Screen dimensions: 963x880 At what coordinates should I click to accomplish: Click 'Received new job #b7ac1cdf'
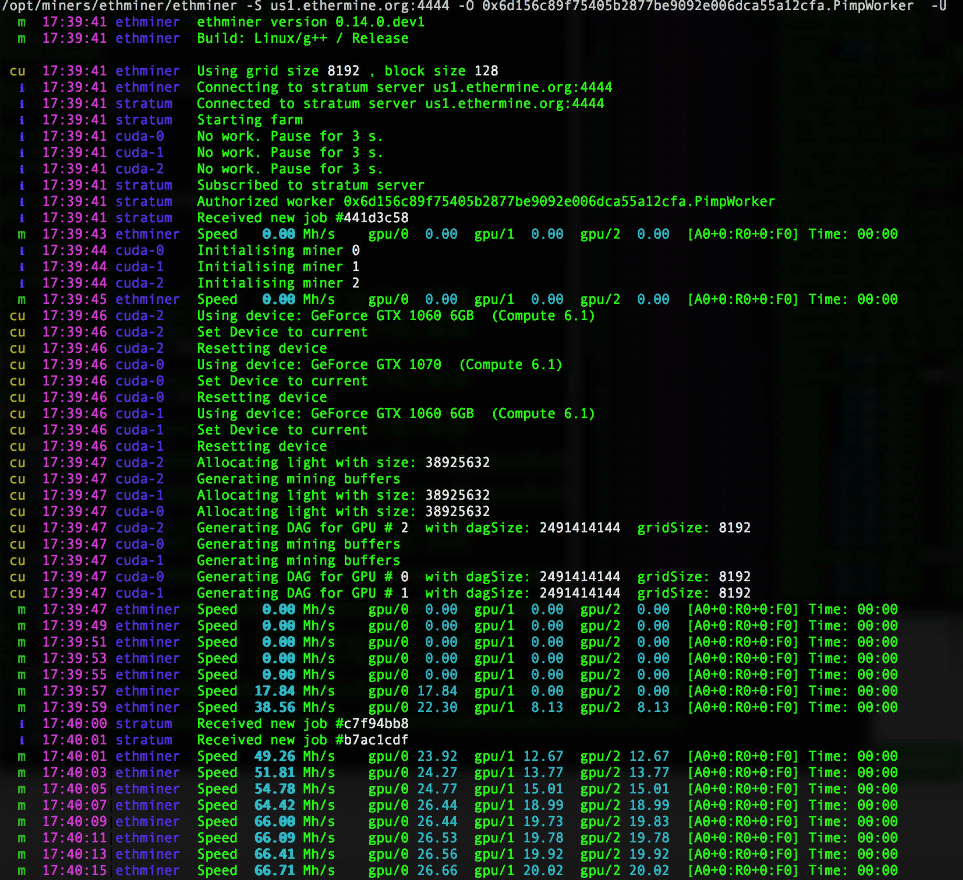pyautogui.click(x=303, y=740)
